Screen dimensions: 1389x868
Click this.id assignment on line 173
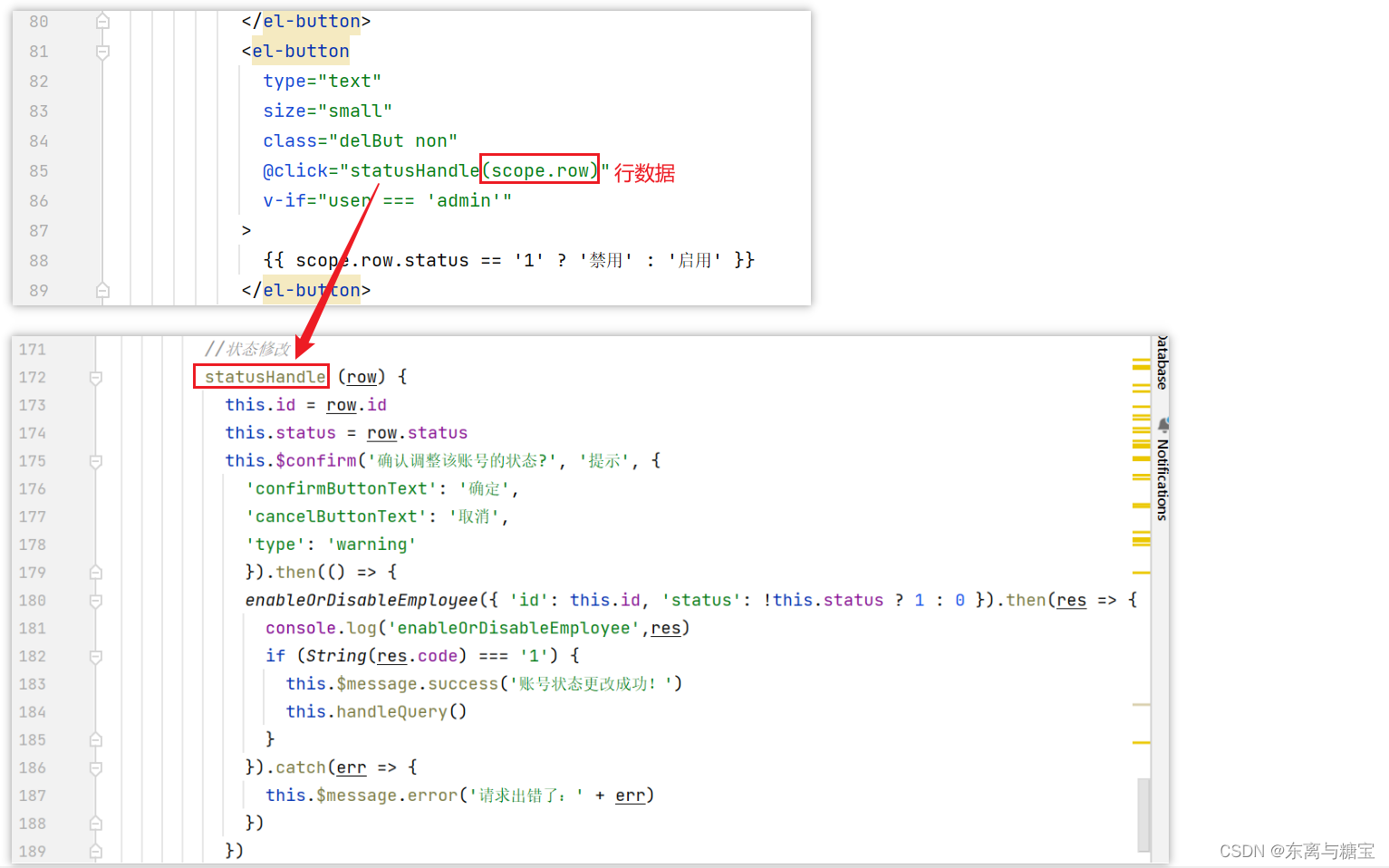(306, 405)
